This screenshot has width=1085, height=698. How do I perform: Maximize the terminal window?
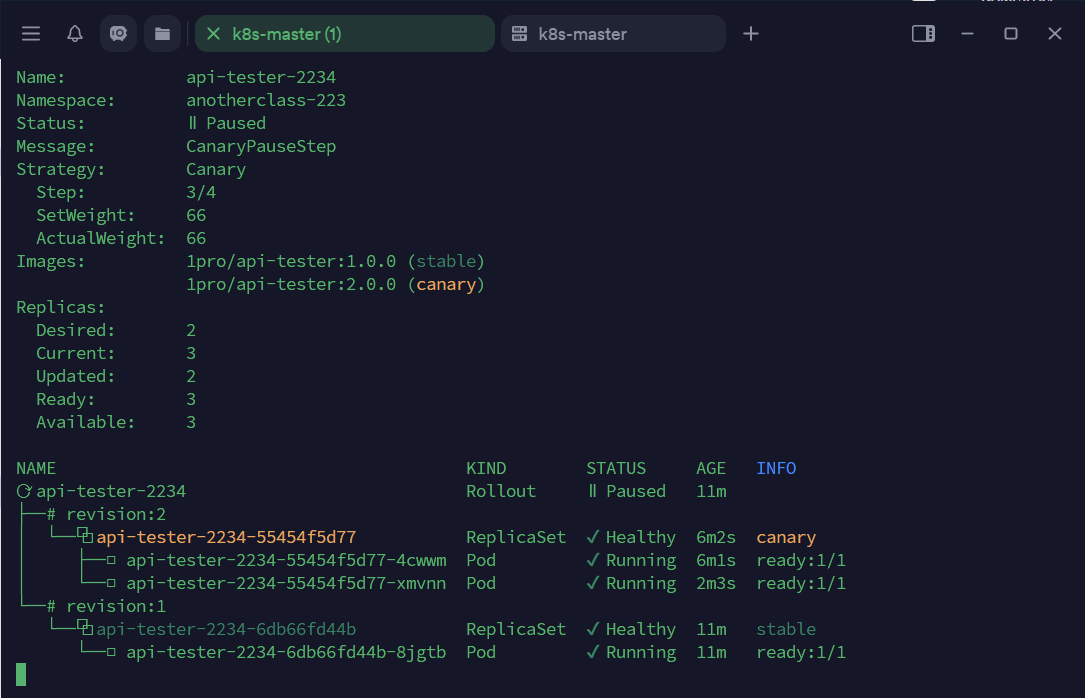tap(1011, 34)
